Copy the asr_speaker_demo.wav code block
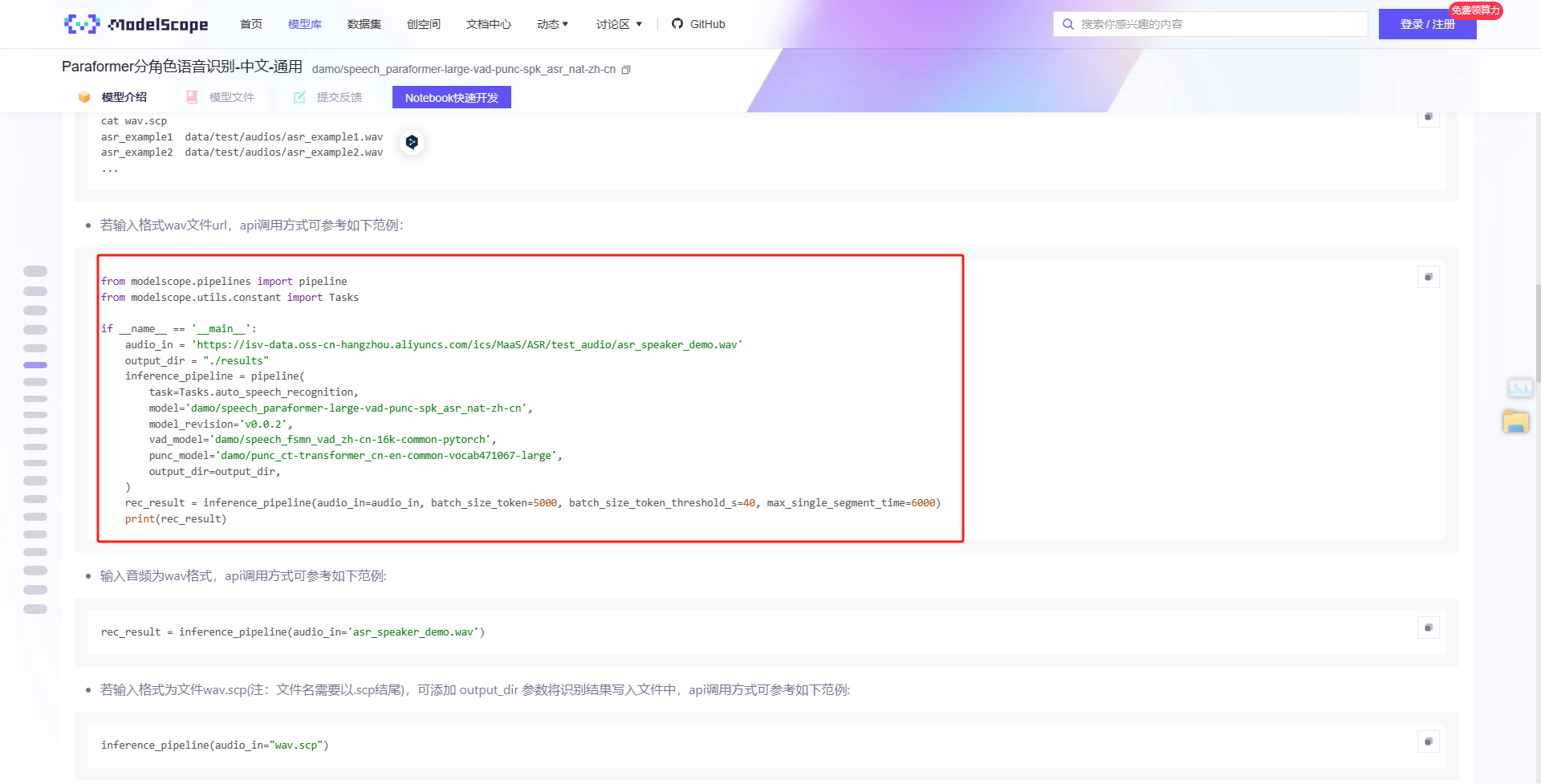The width and height of the screenshot is (1541, 784). [1428, 628]
